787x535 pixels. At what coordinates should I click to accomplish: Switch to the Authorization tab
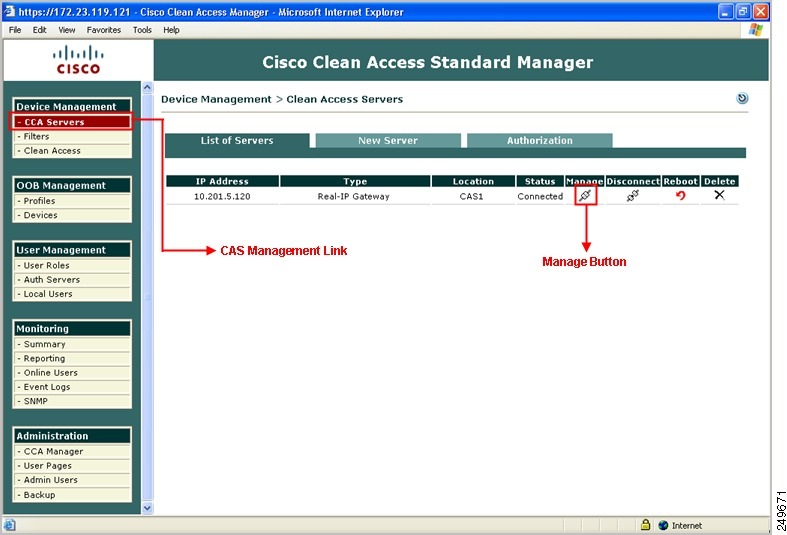[x=540, y=141]
